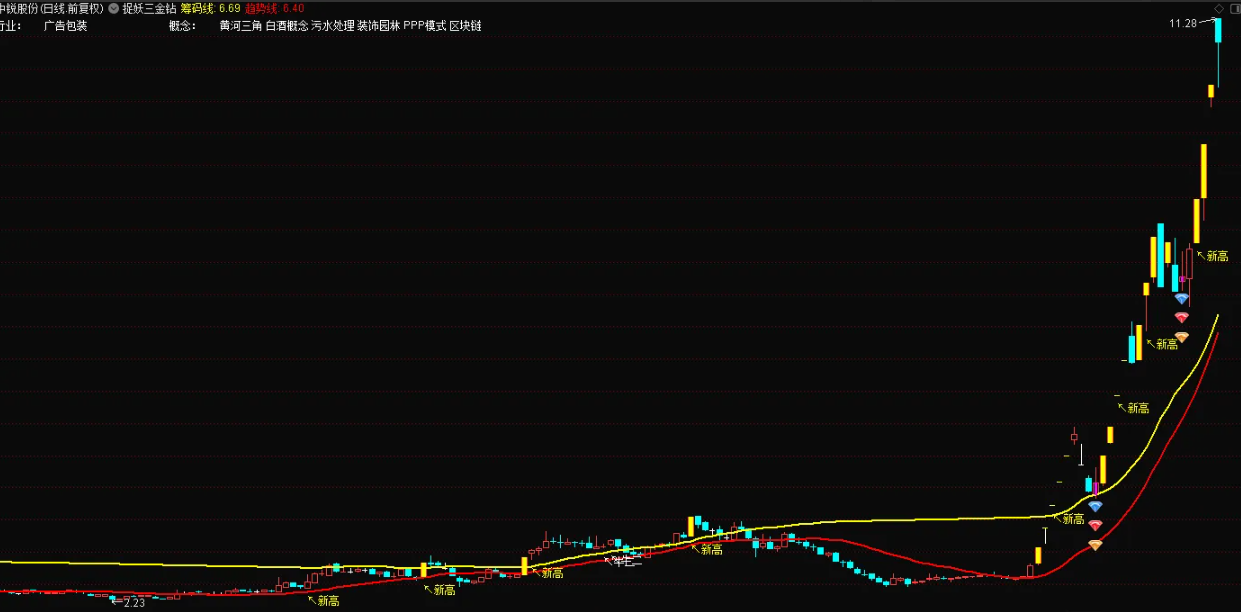
Task: Open the 区块链 concept link
Action: (465, 26)
